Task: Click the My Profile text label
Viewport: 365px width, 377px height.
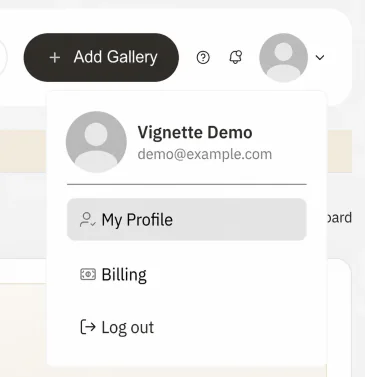Action: [137, 220]
